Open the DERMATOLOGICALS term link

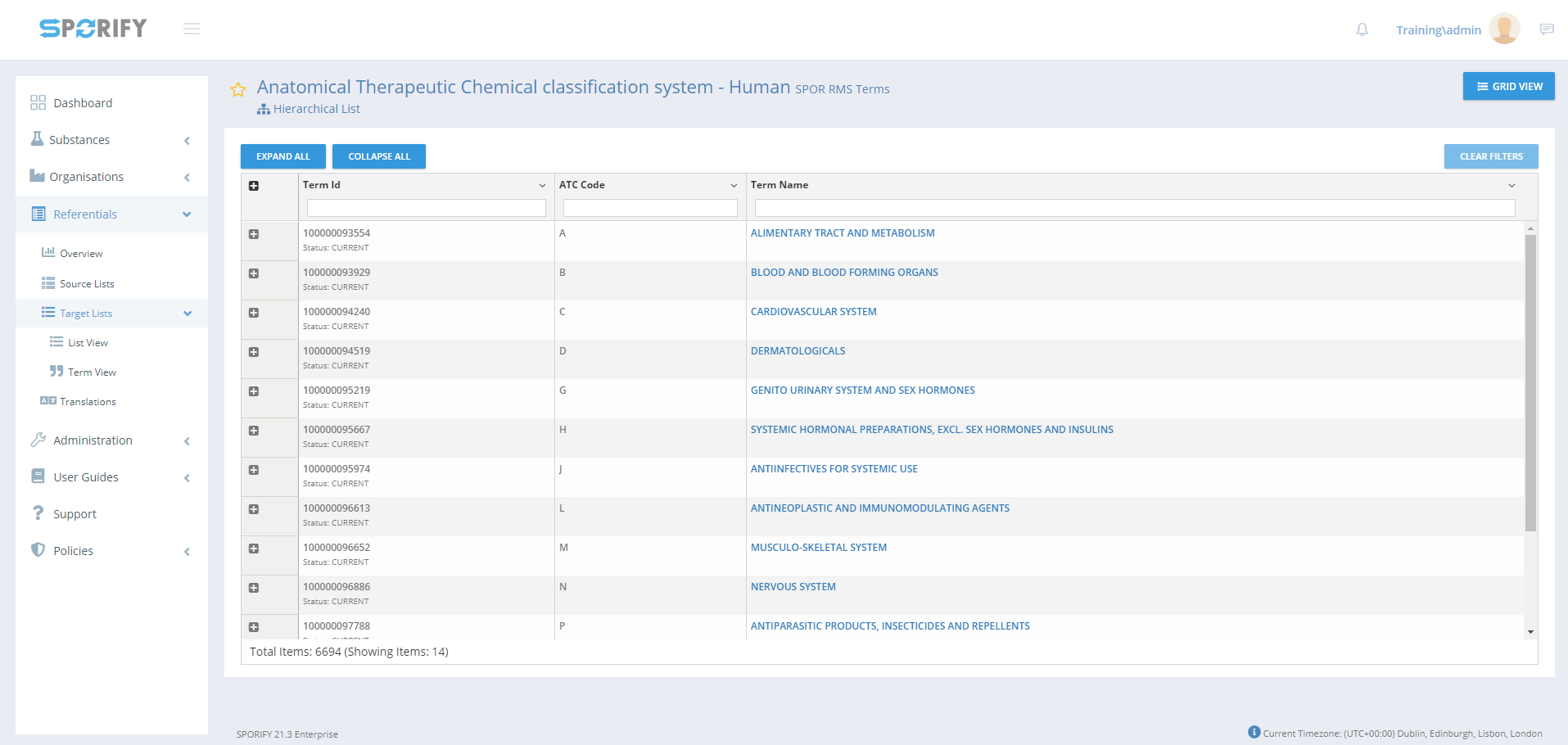[798, 351]
